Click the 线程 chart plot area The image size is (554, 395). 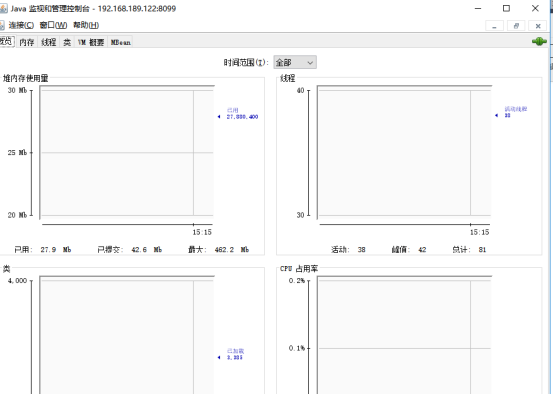pyautogui.click(x=404, y=152)
